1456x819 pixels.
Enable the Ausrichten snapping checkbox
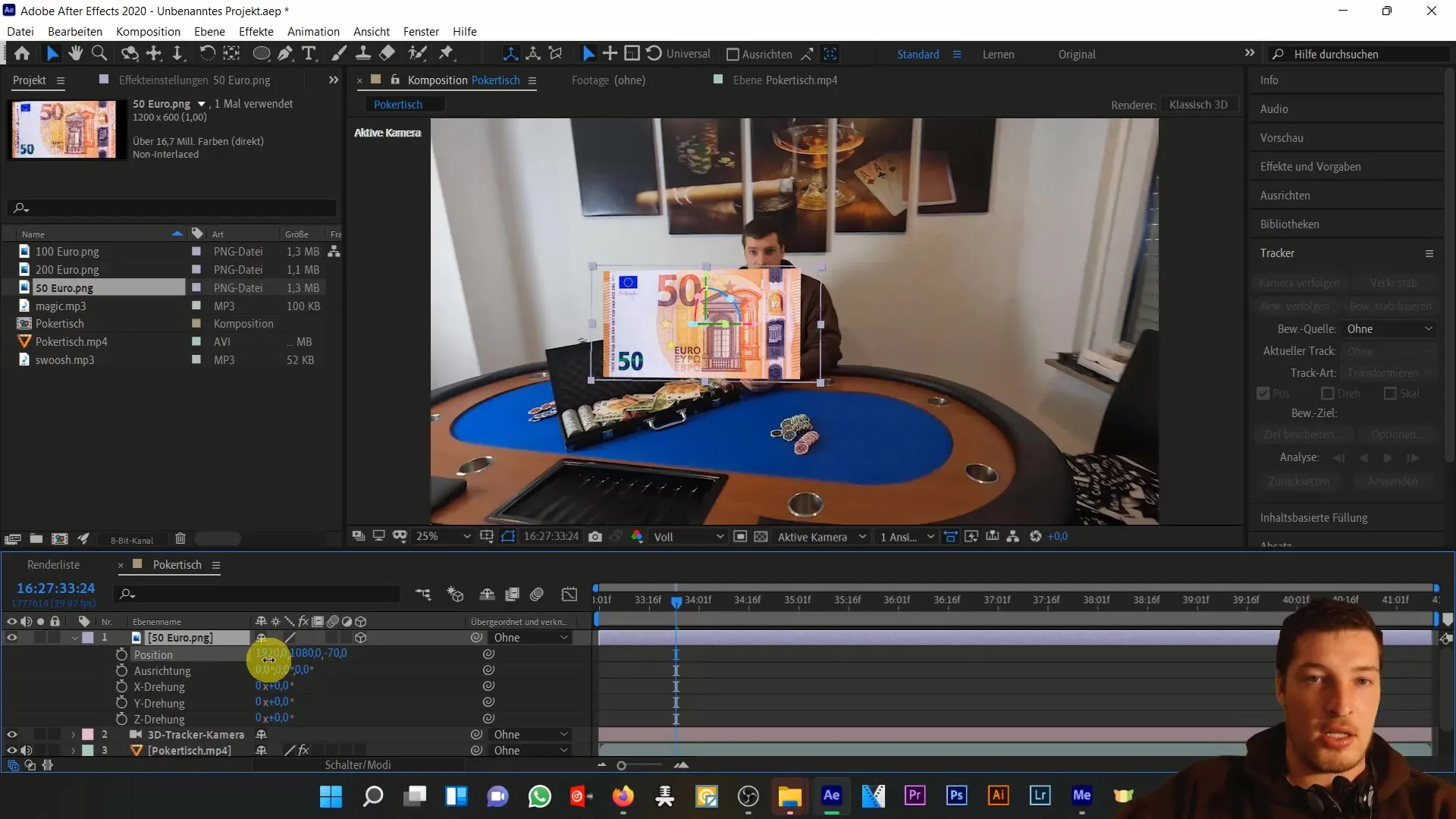(733, 55)
